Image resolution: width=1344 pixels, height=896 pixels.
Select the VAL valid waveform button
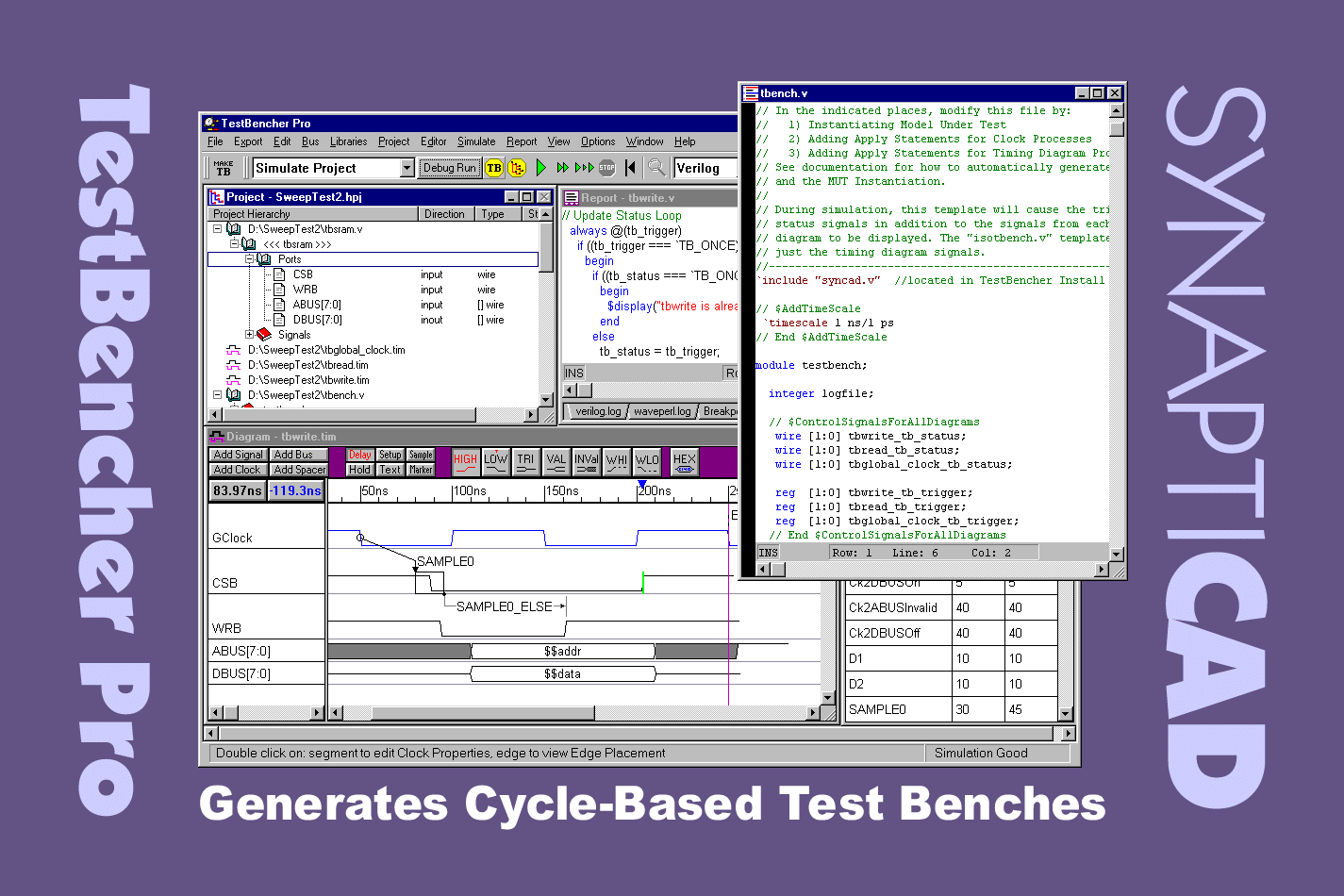556,462
